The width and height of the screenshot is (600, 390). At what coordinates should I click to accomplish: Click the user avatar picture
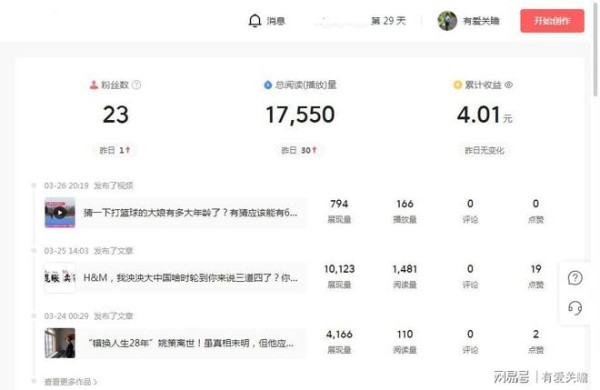(447, 21)
